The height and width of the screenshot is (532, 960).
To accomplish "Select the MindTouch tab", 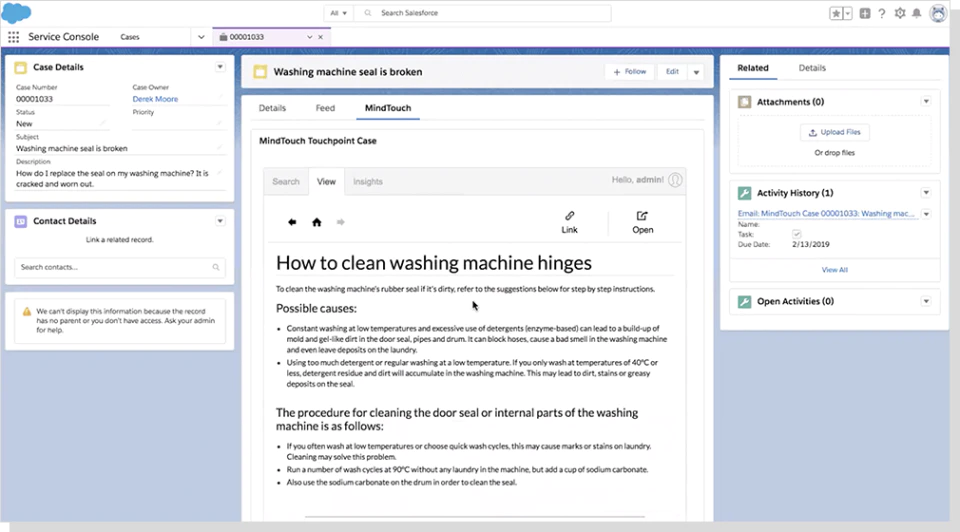I will [388, 108].
